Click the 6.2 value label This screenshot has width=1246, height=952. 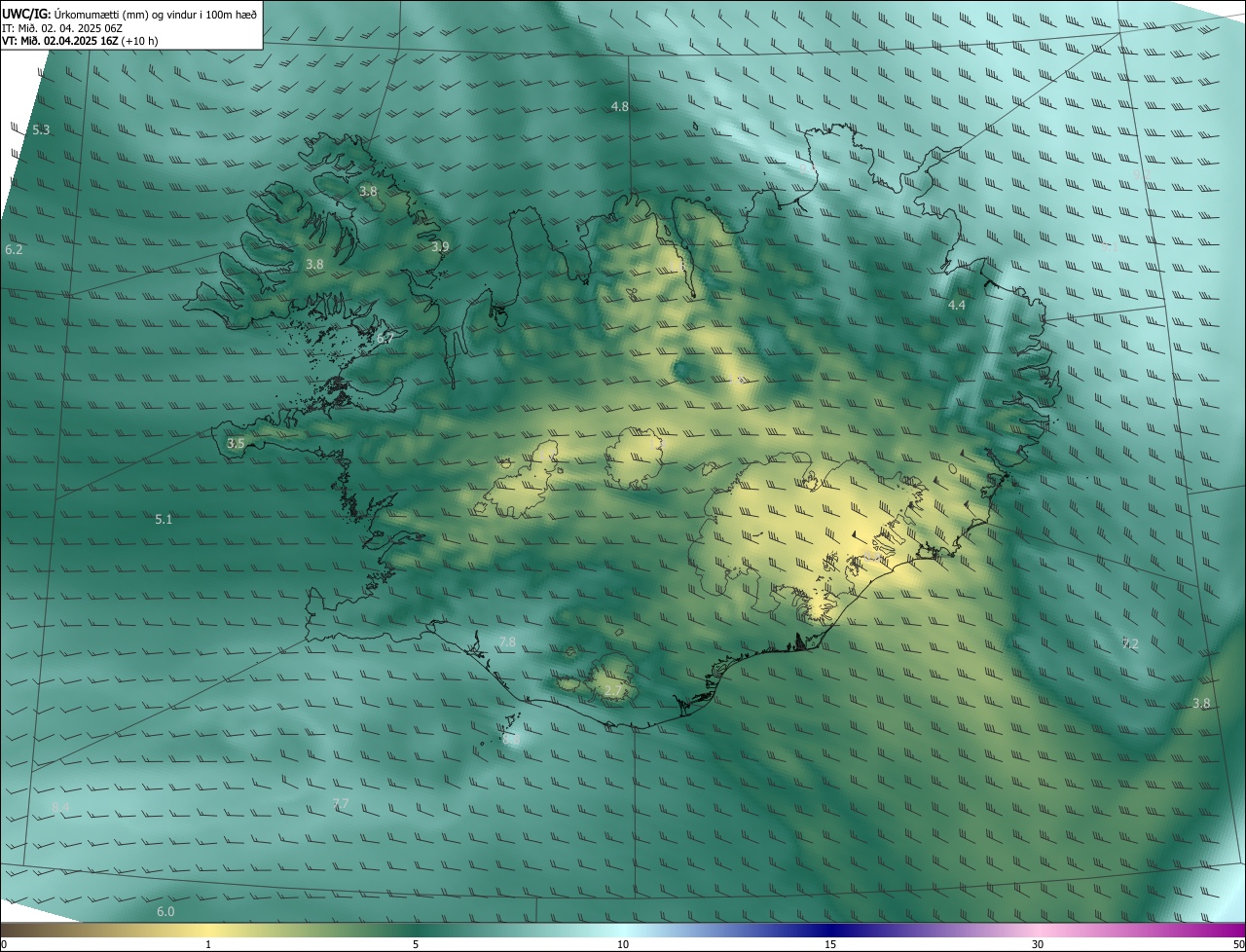tap(14, 250)
